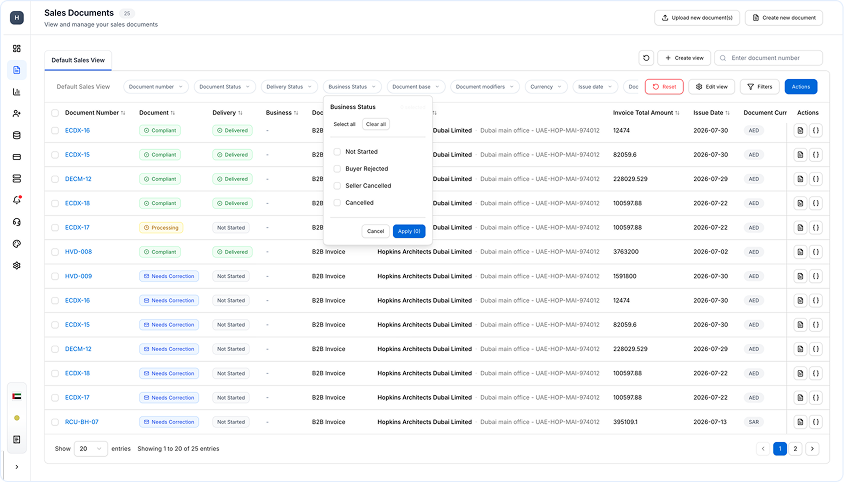Click the H avatar logo at top-left
This screenshot has width=844, height=482.
click(17, 18)
